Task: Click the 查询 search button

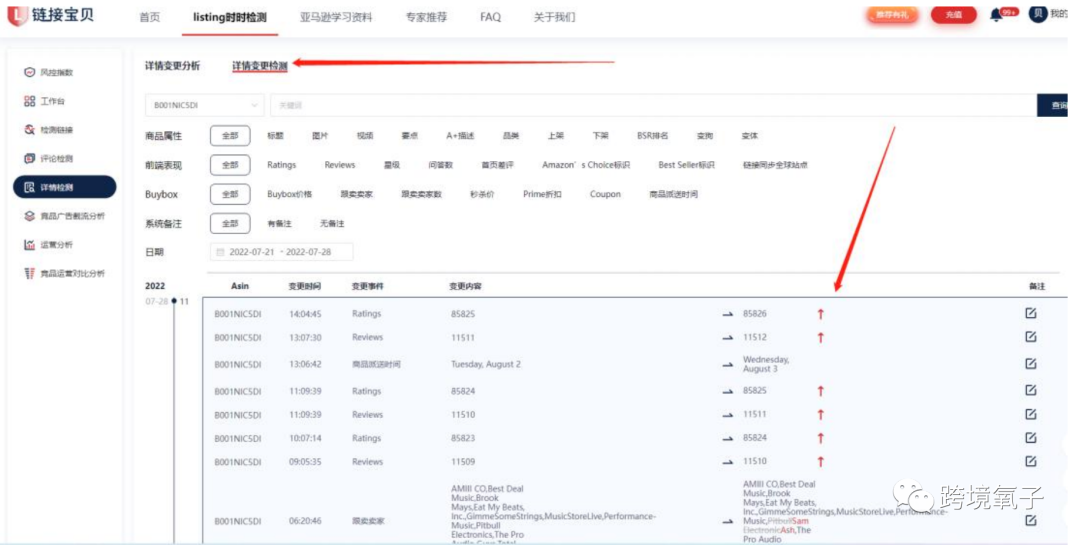Action: (1052, 105)
